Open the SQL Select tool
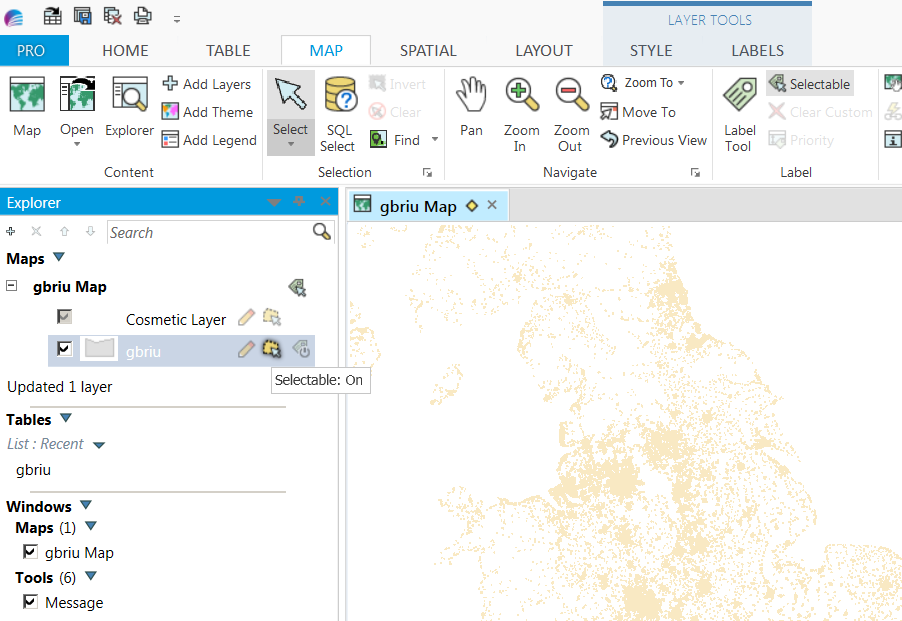This screenshot has height=621, width=902. click(x=338, y=110)
